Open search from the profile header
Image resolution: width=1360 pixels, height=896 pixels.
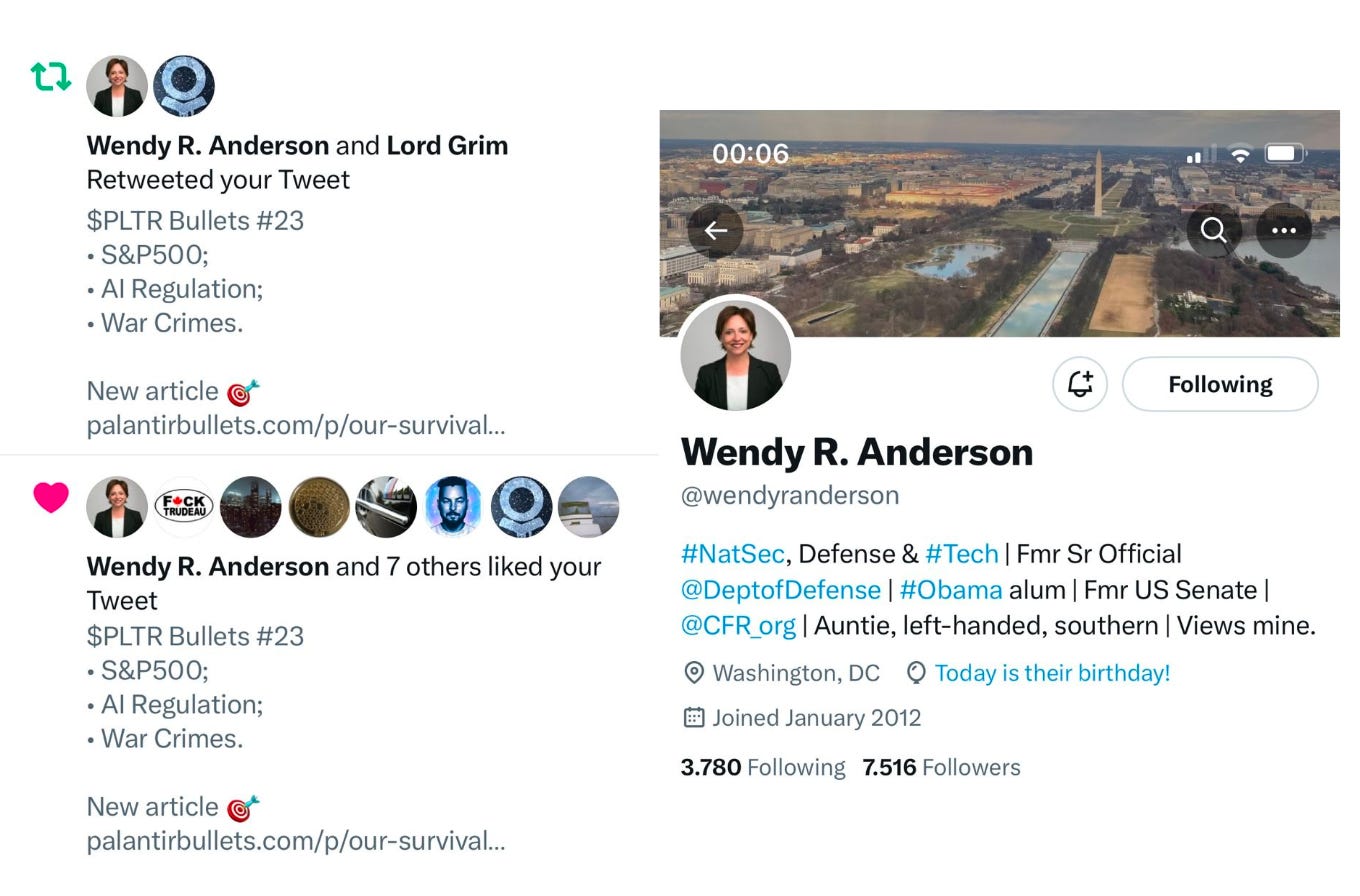pyautogui.click(x=1214, y=231)
